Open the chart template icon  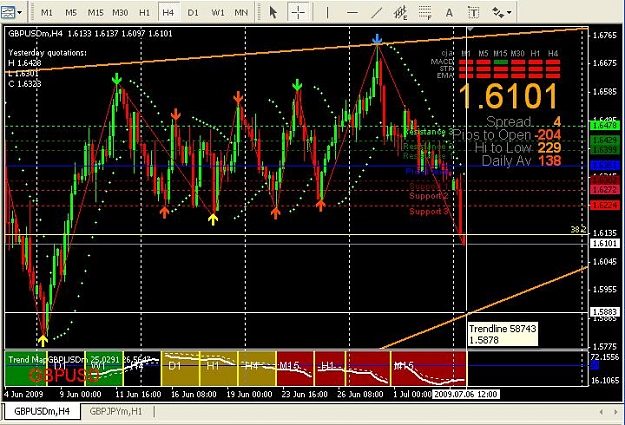(x=8, y=12)
